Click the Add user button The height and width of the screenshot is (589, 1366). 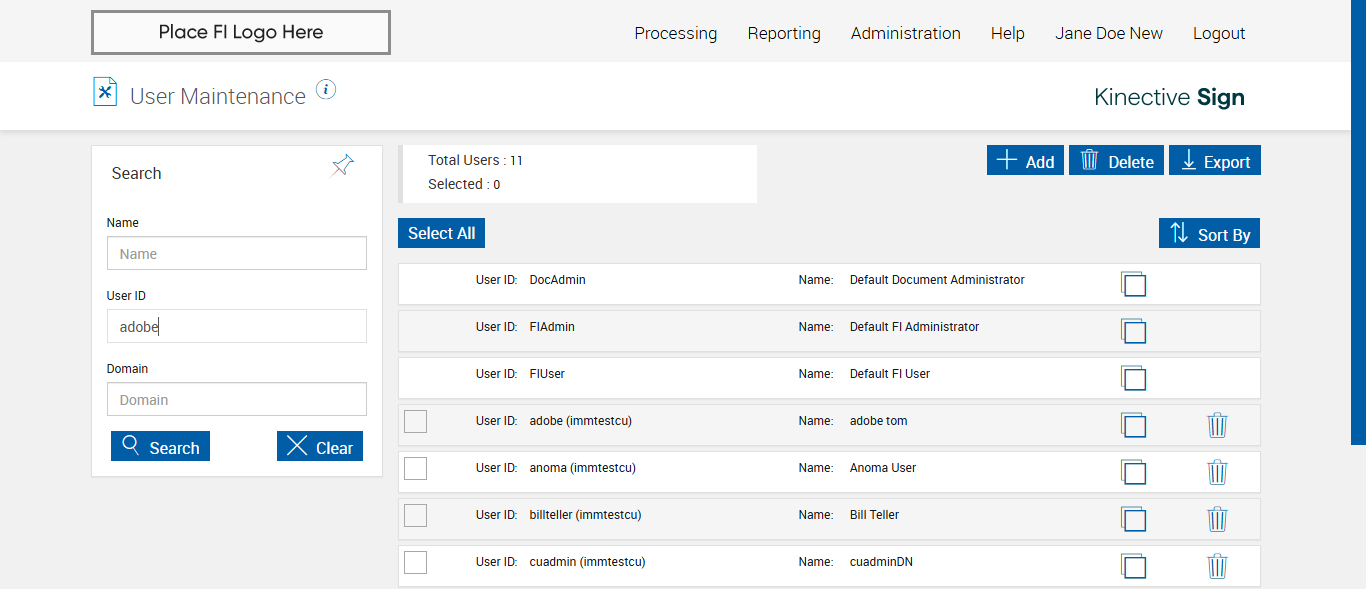click(x=1025, y=161)
